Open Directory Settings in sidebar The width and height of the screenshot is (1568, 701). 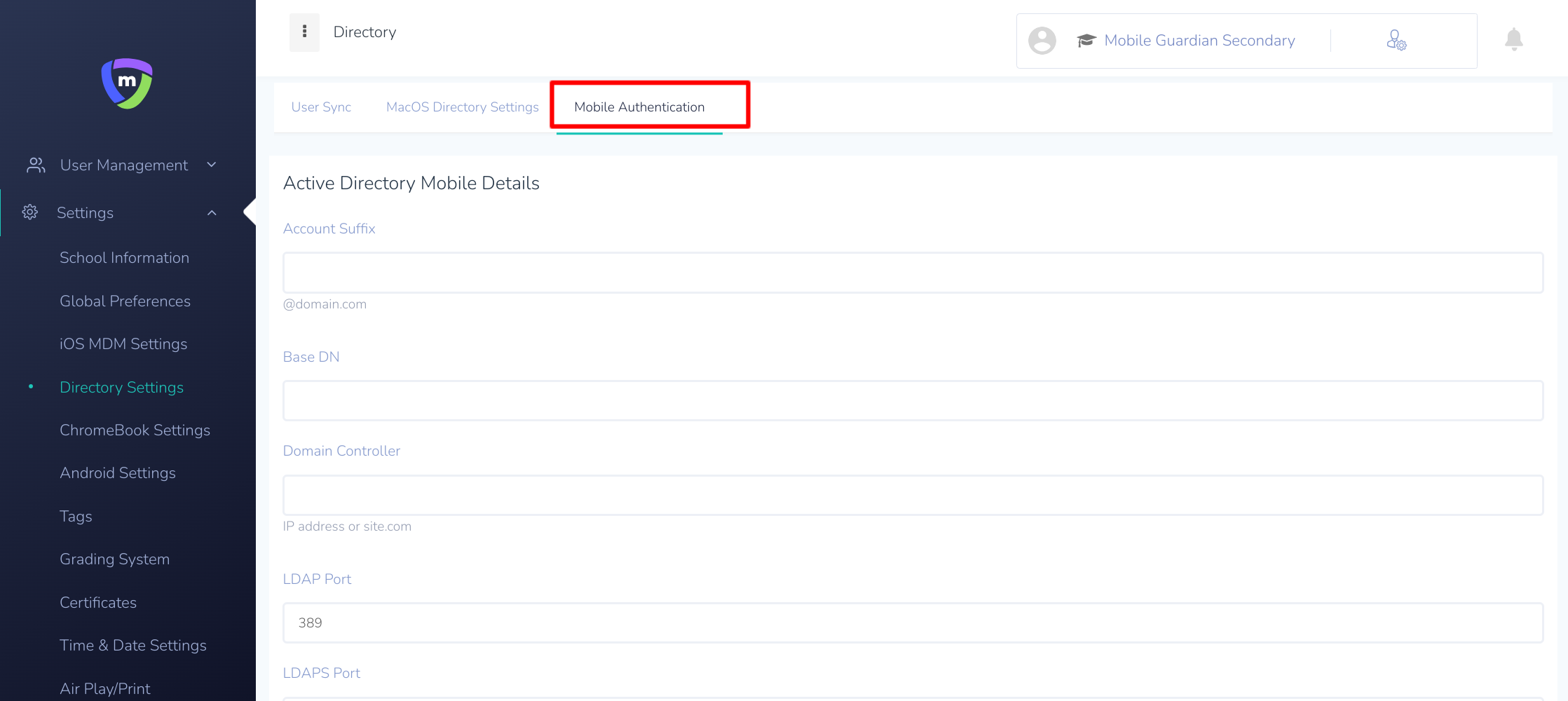pos(121,387)
